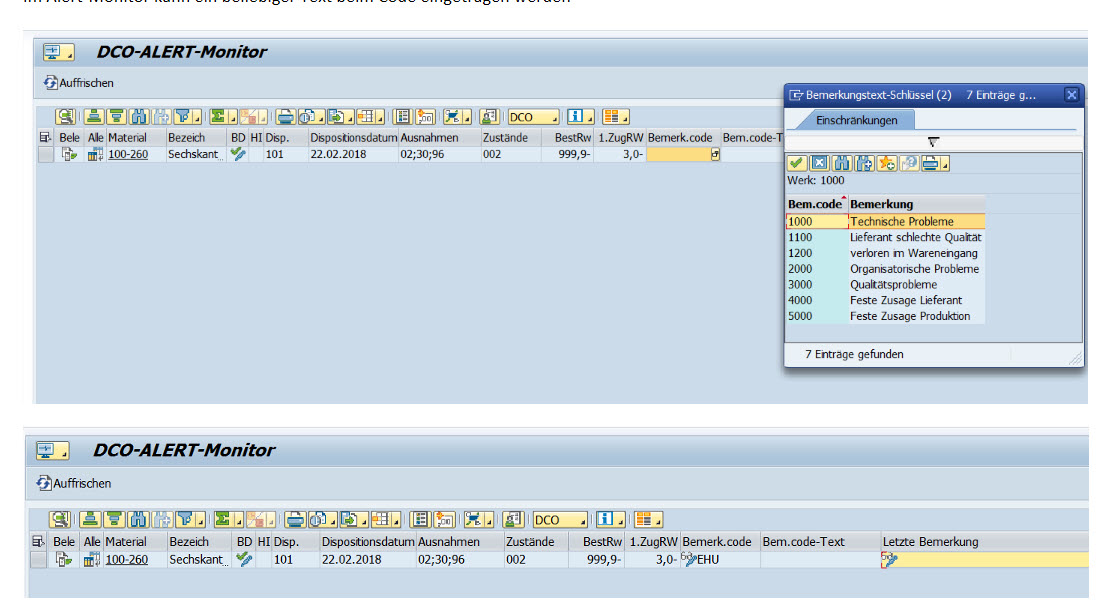The height and width of the screenshot is (602, 1101).
Task: Click the details magnifier icon in upper toolbar
Action: 63,117
